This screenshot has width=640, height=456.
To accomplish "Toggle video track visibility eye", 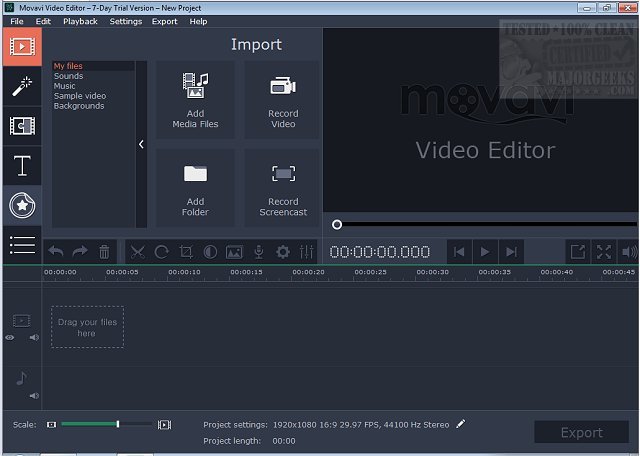I will tap(10, 338).
